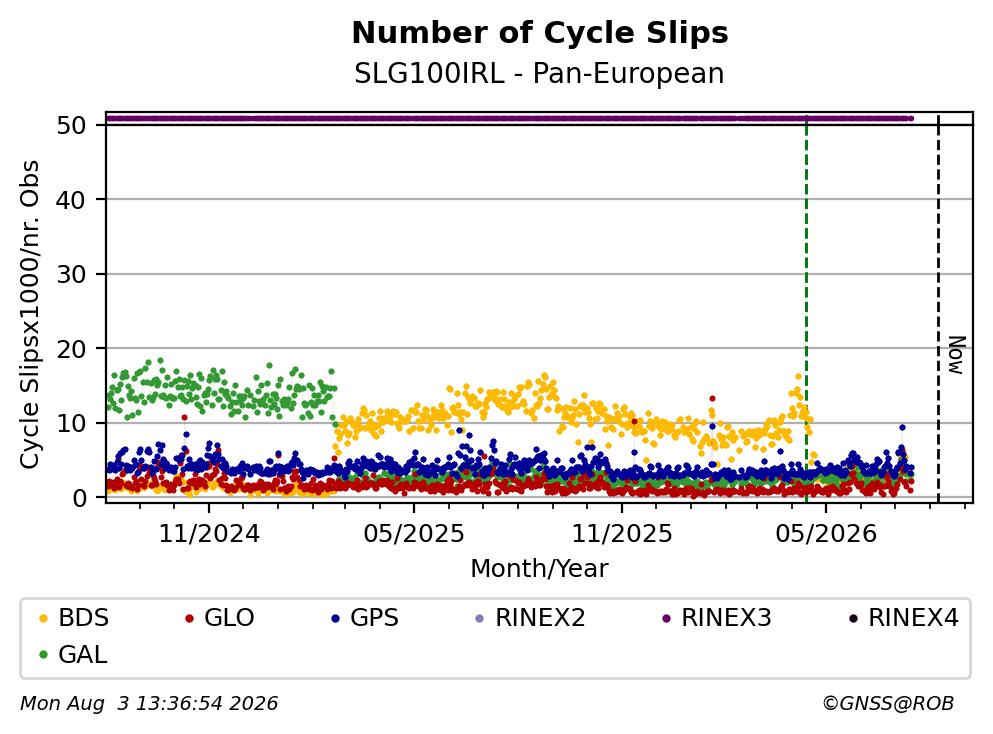Click the BDS yellow legend marker
Image resolution: width=993 pixels, height=734 pixels.
[x=43, y=618]
